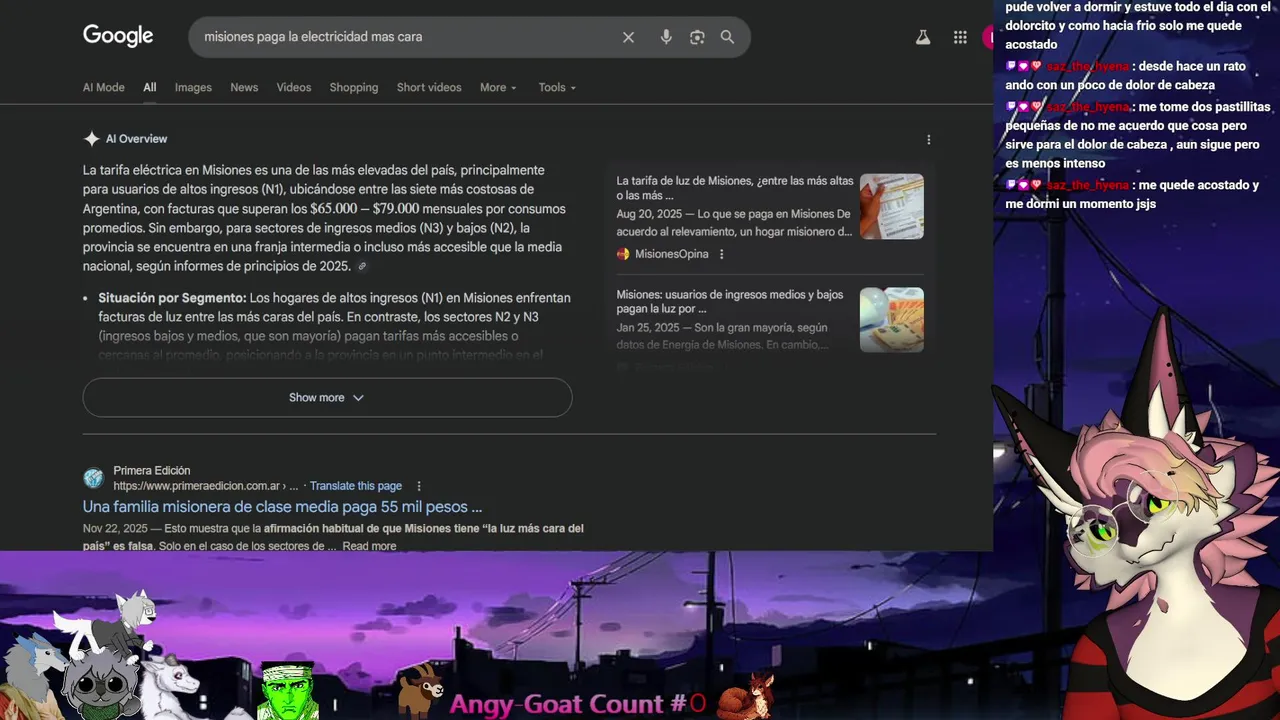Open 'La tarifa de luz de Misiones' source
1280x720 pixels.
(735, 188)
